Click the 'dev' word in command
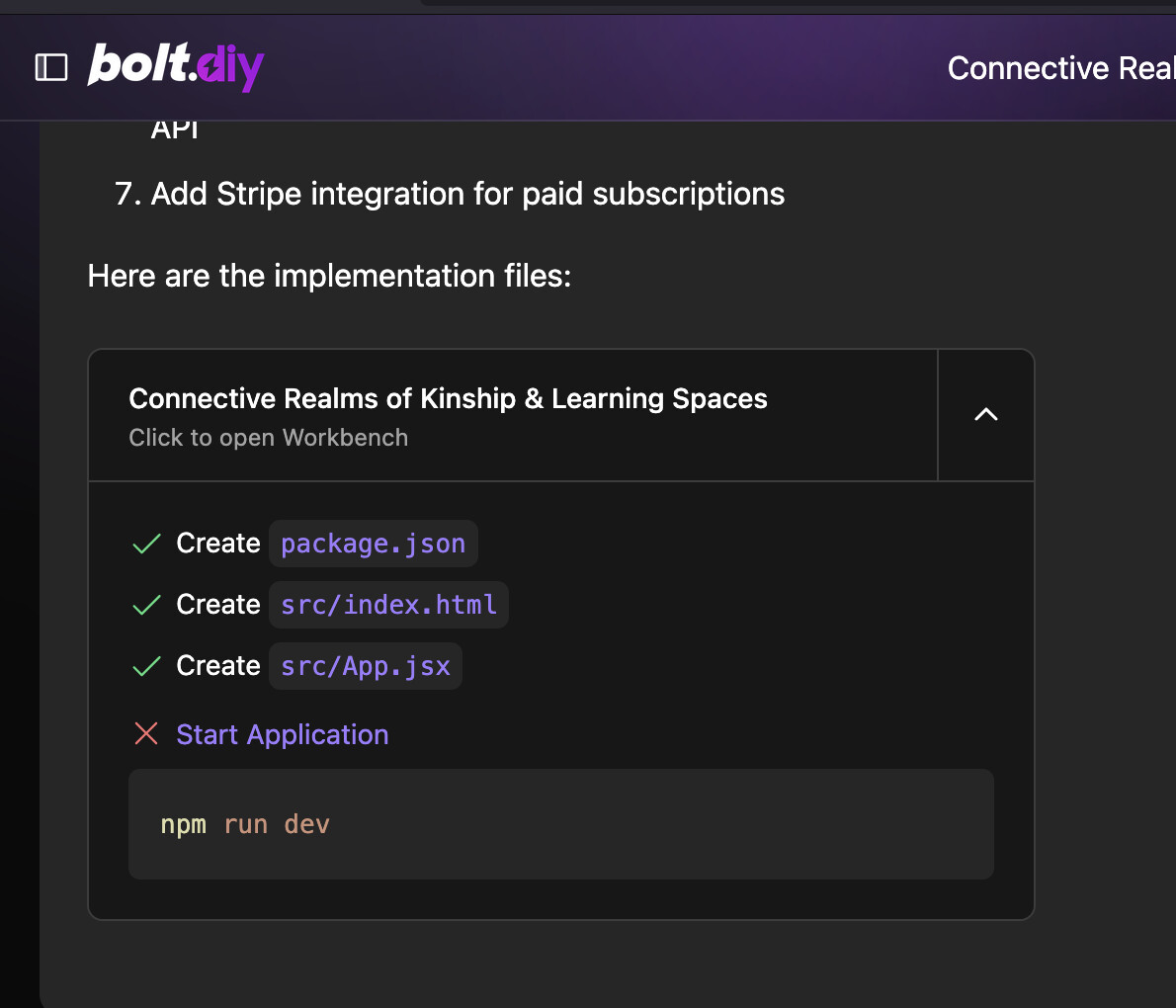 306,824
